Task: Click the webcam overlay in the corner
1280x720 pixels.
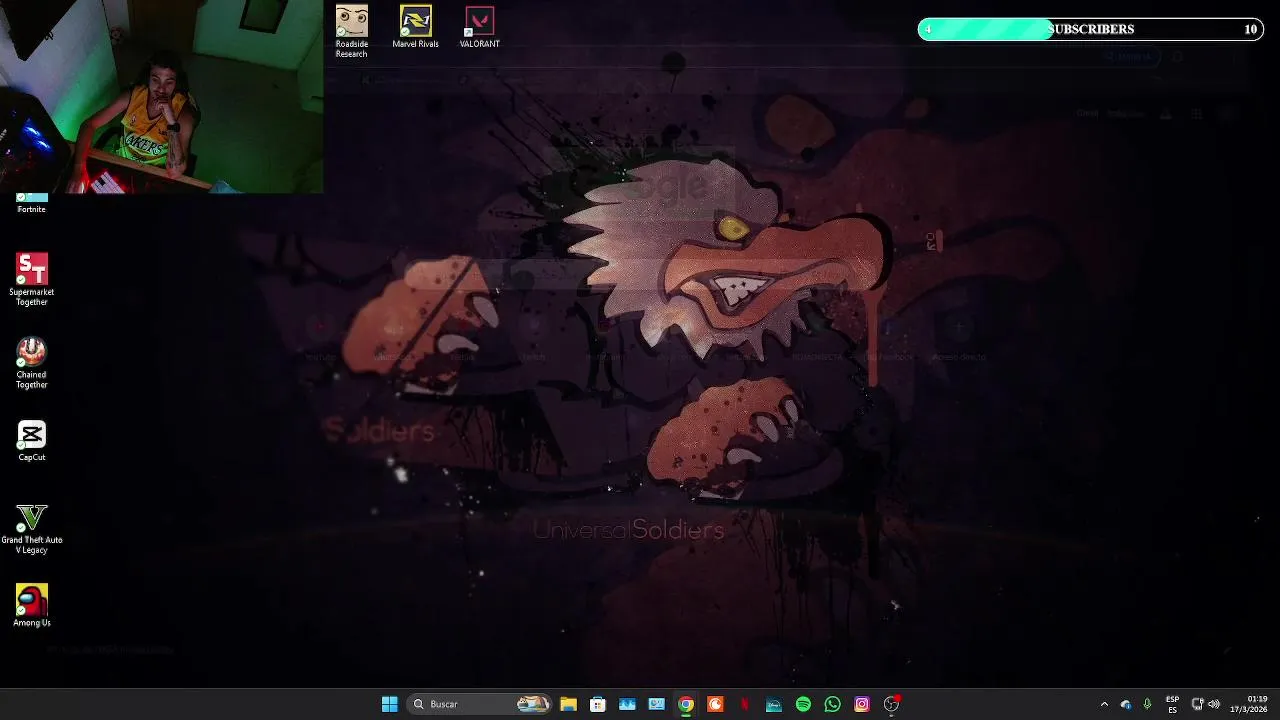Action: [x=161, y=96]
